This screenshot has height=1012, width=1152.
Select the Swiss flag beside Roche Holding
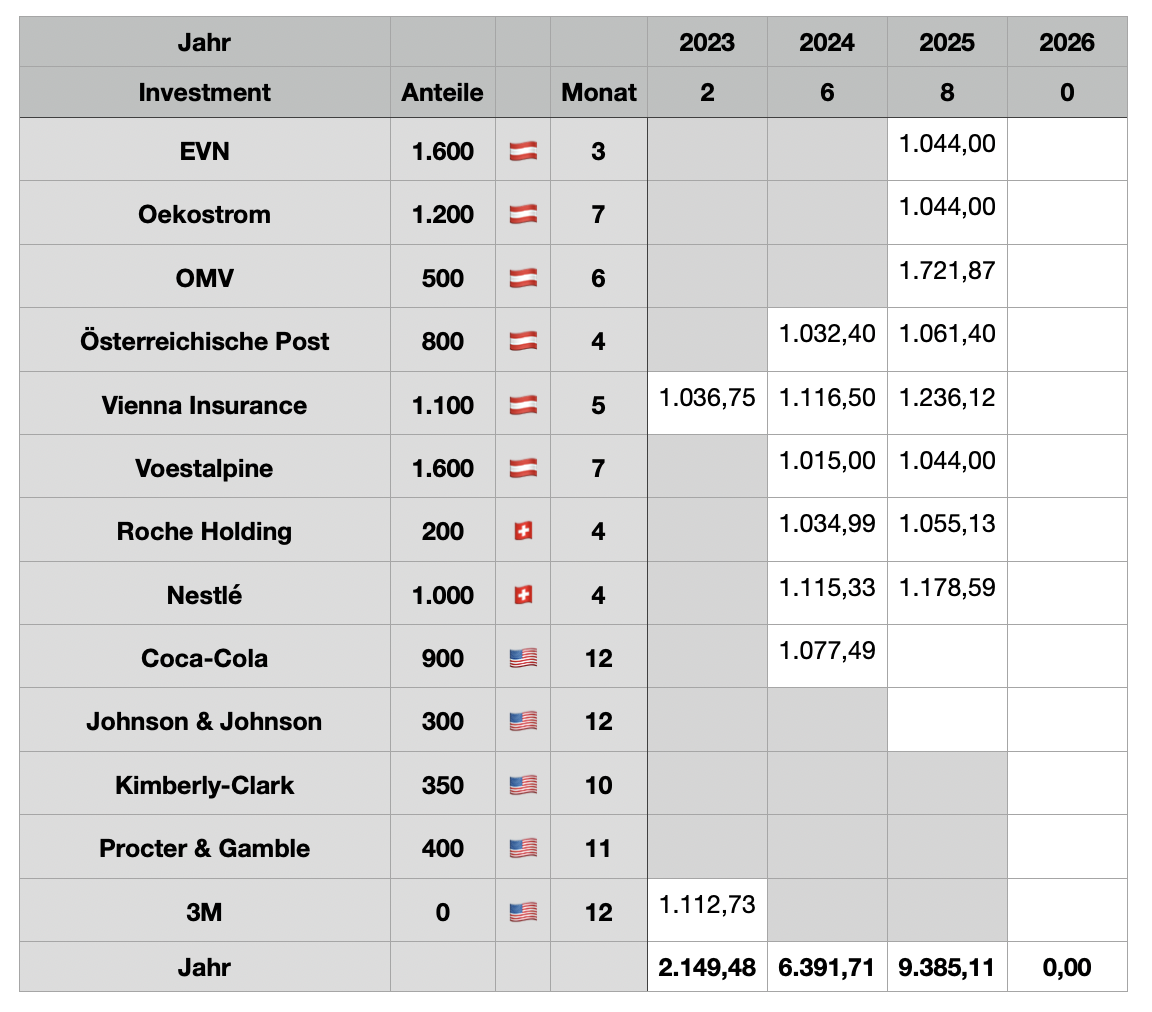pyautogui.click(x=523, y=531)
